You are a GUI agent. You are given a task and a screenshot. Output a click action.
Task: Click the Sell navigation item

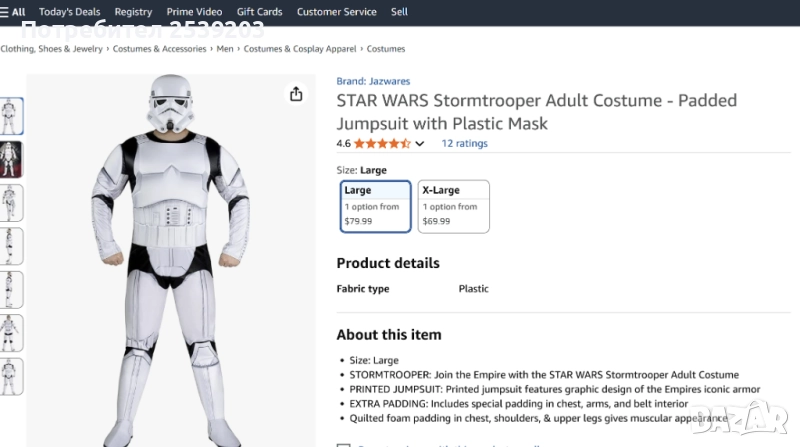[x=399, y=12]
